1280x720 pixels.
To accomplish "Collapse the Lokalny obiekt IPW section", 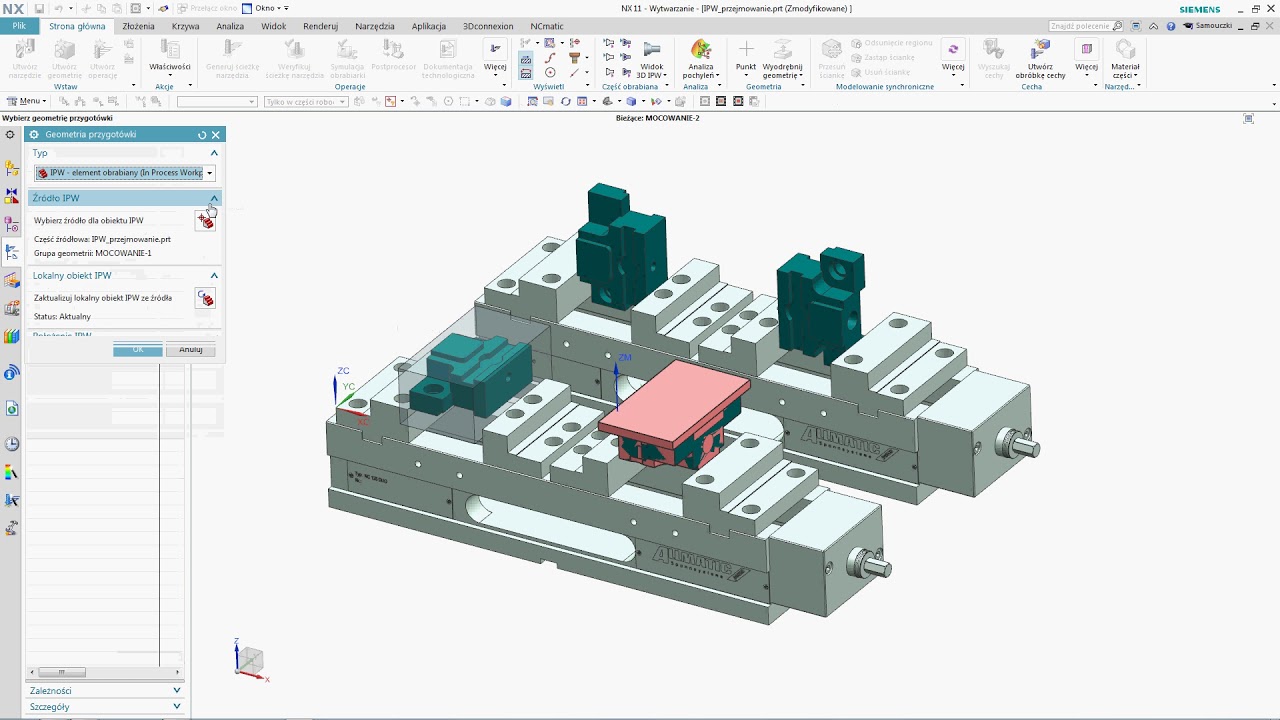I will [214, 275].
